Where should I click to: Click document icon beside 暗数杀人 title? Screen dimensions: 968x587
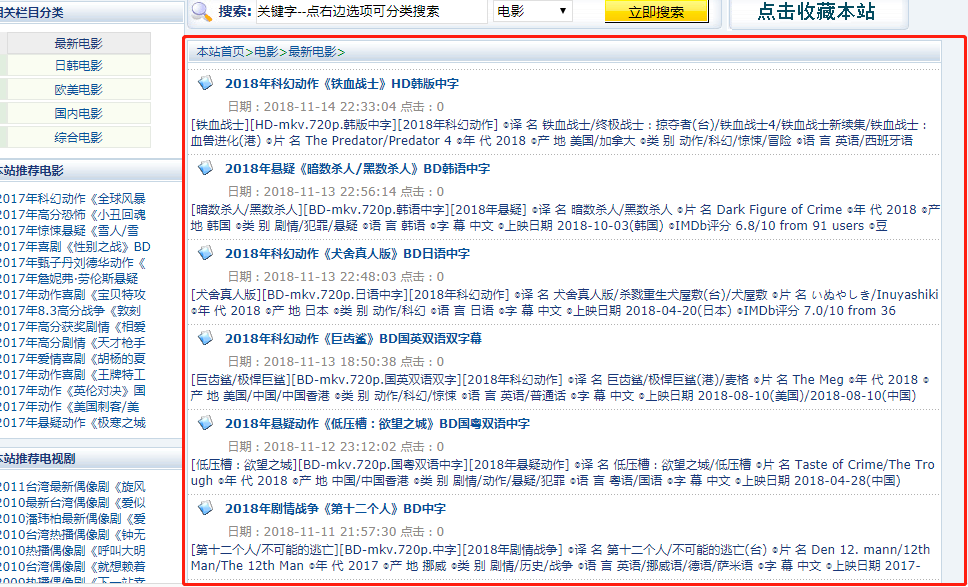[205, 167]
